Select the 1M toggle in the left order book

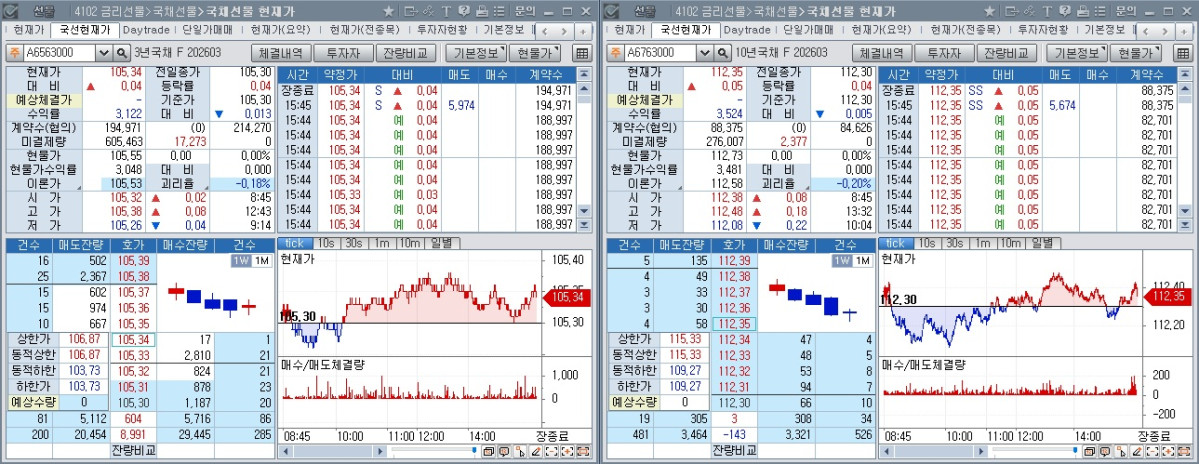tap(262, 261)
